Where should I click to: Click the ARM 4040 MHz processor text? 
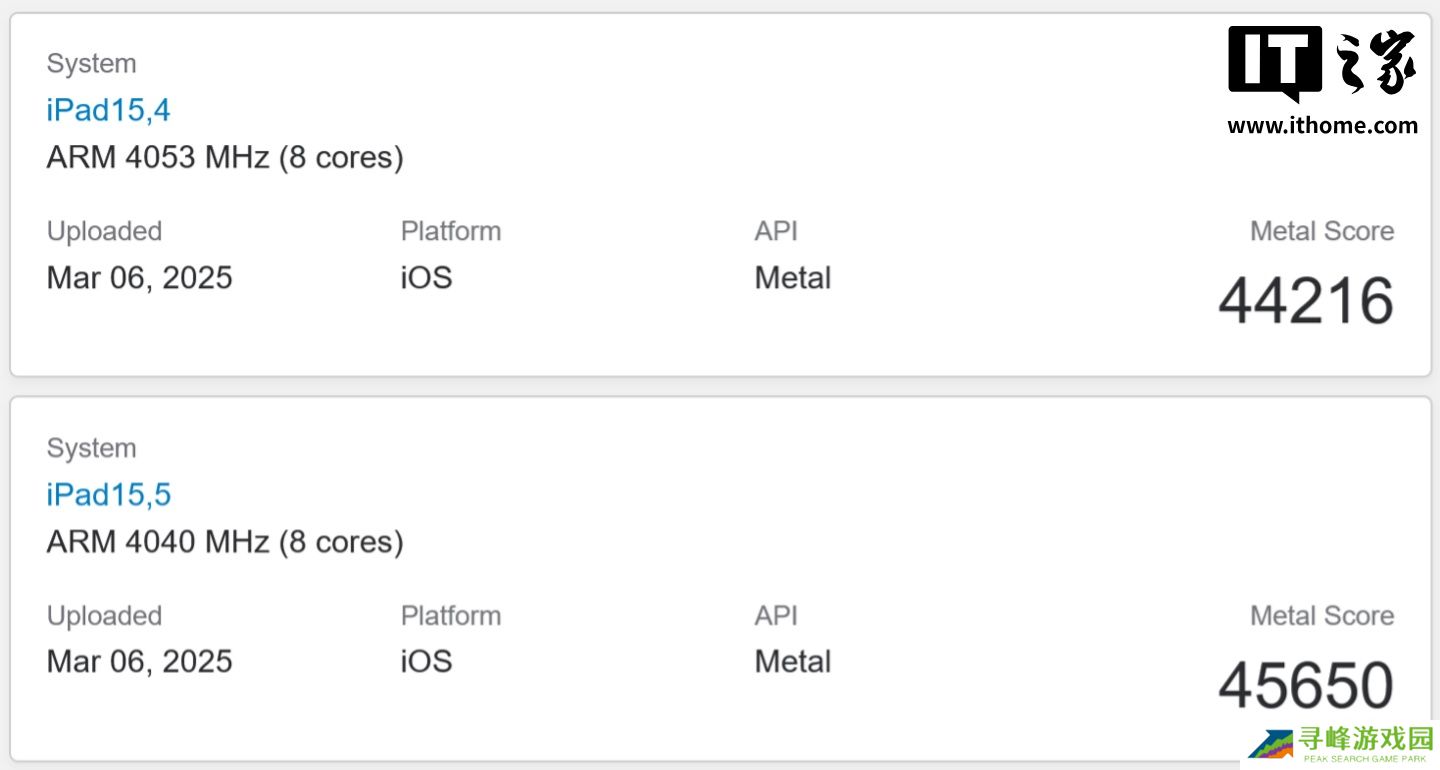(x=225, y=542)
